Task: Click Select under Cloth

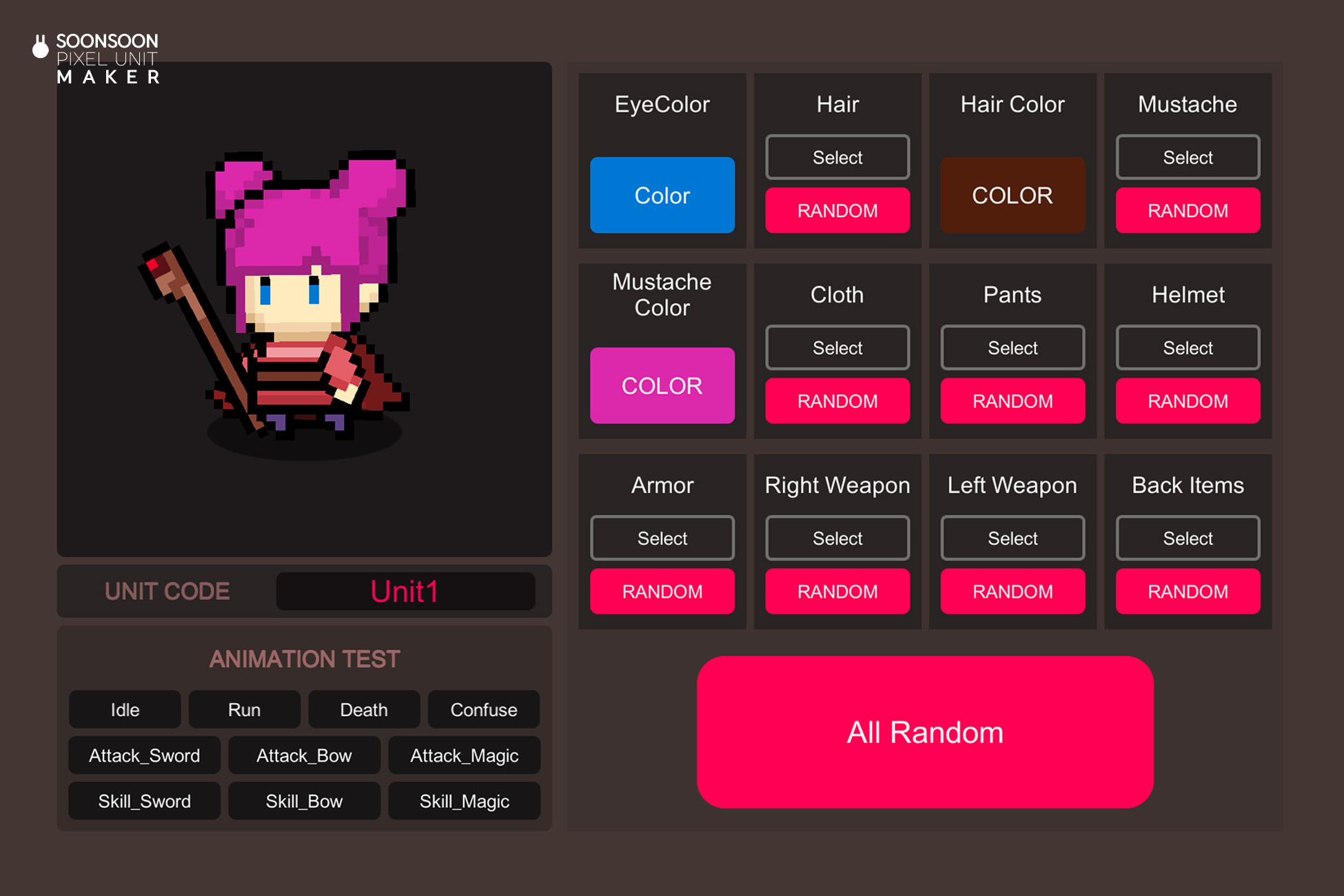Action: pos(837,347)
